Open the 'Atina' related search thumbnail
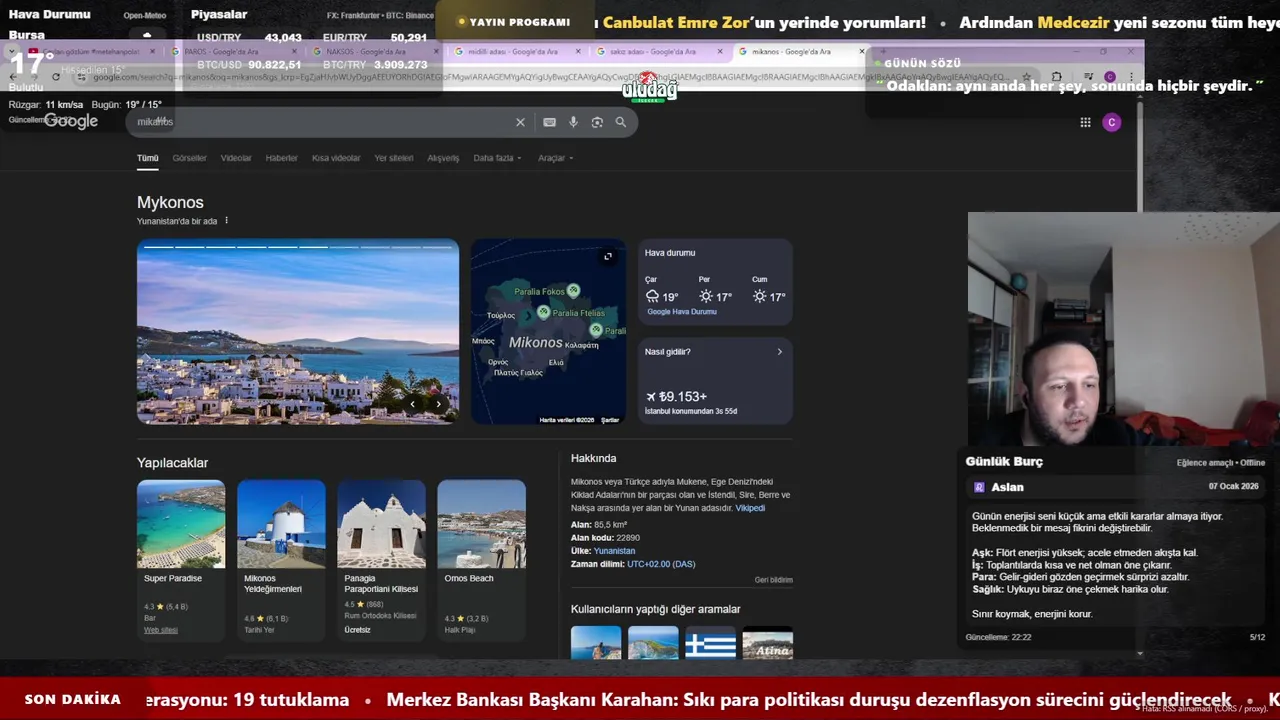The width and height of the screenshot is (1280, 720). [768, 643]
